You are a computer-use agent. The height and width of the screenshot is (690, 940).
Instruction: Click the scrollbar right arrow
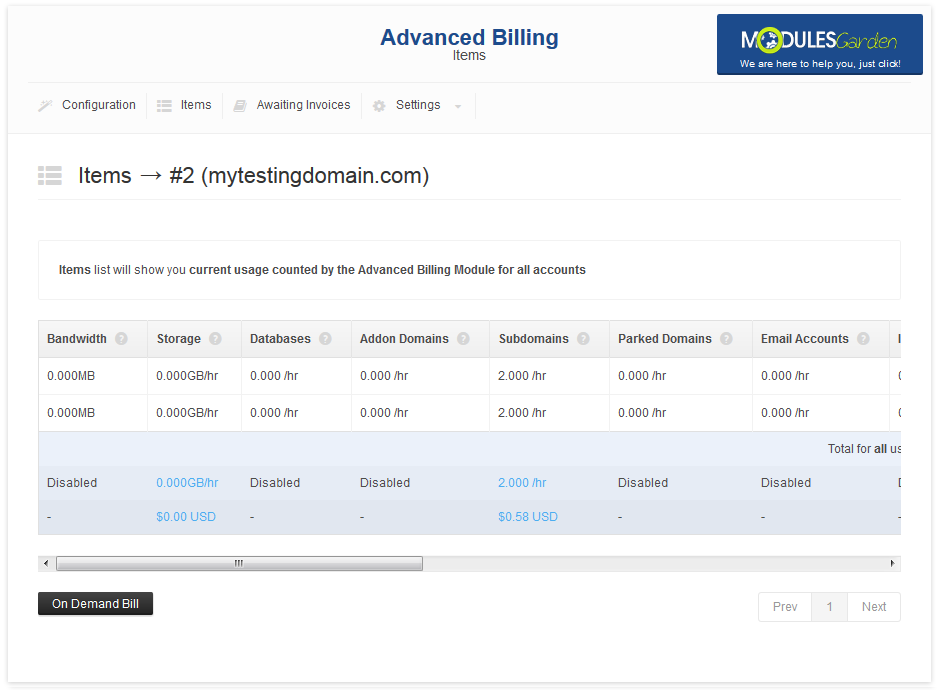893,564
